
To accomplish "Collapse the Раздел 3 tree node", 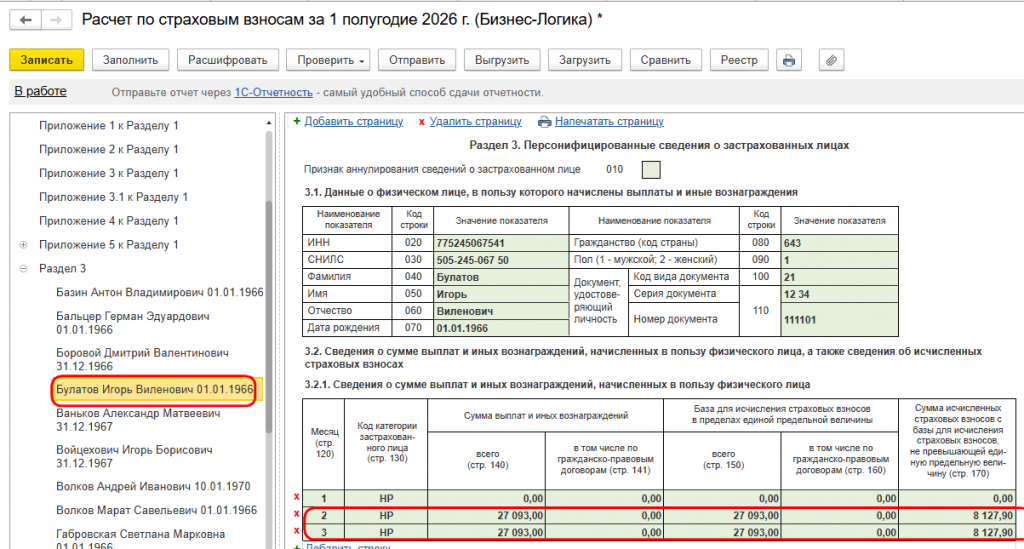I will pyautogui.click(x=24, y=268).
